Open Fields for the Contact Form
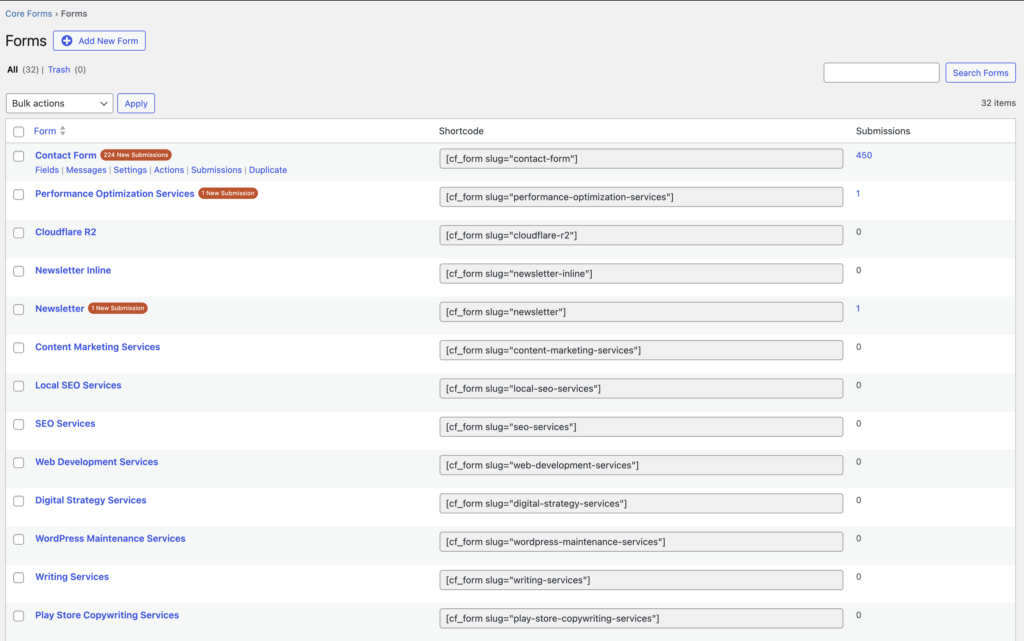This screenshot has height=641, width=1024. [x=46, y=169]
